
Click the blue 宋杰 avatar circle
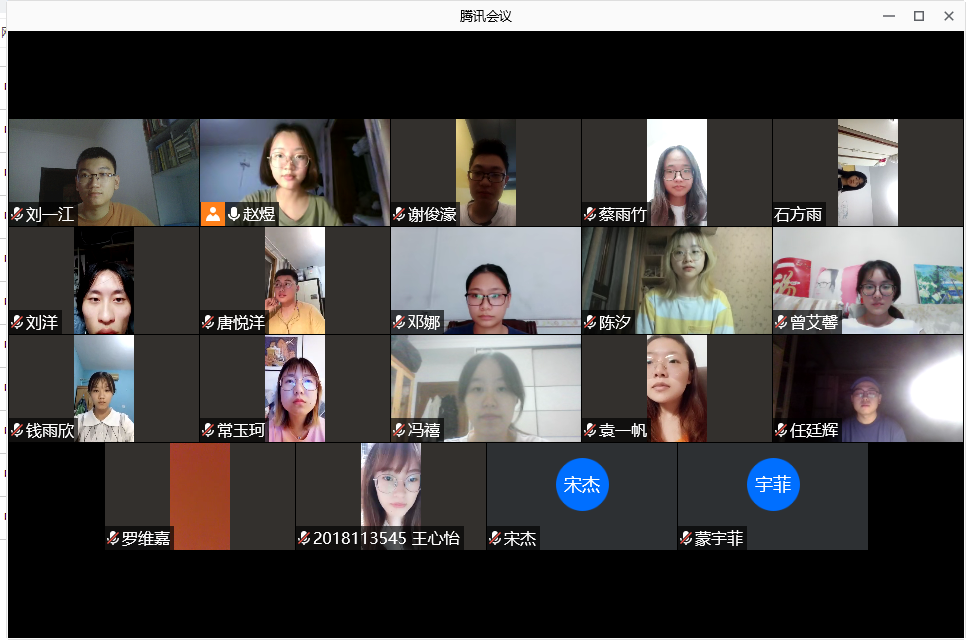pos(582,484)
